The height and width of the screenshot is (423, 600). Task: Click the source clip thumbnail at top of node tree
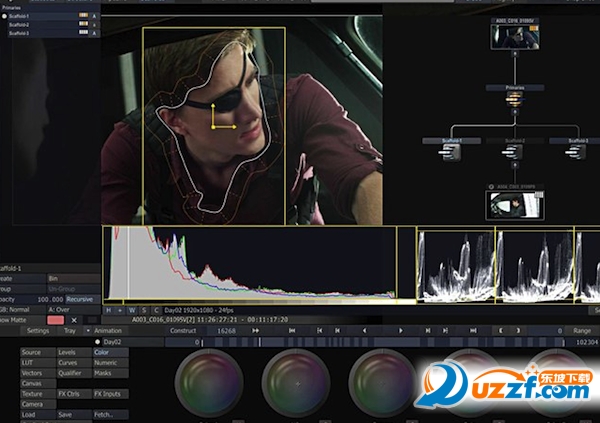tap(514, 36)
